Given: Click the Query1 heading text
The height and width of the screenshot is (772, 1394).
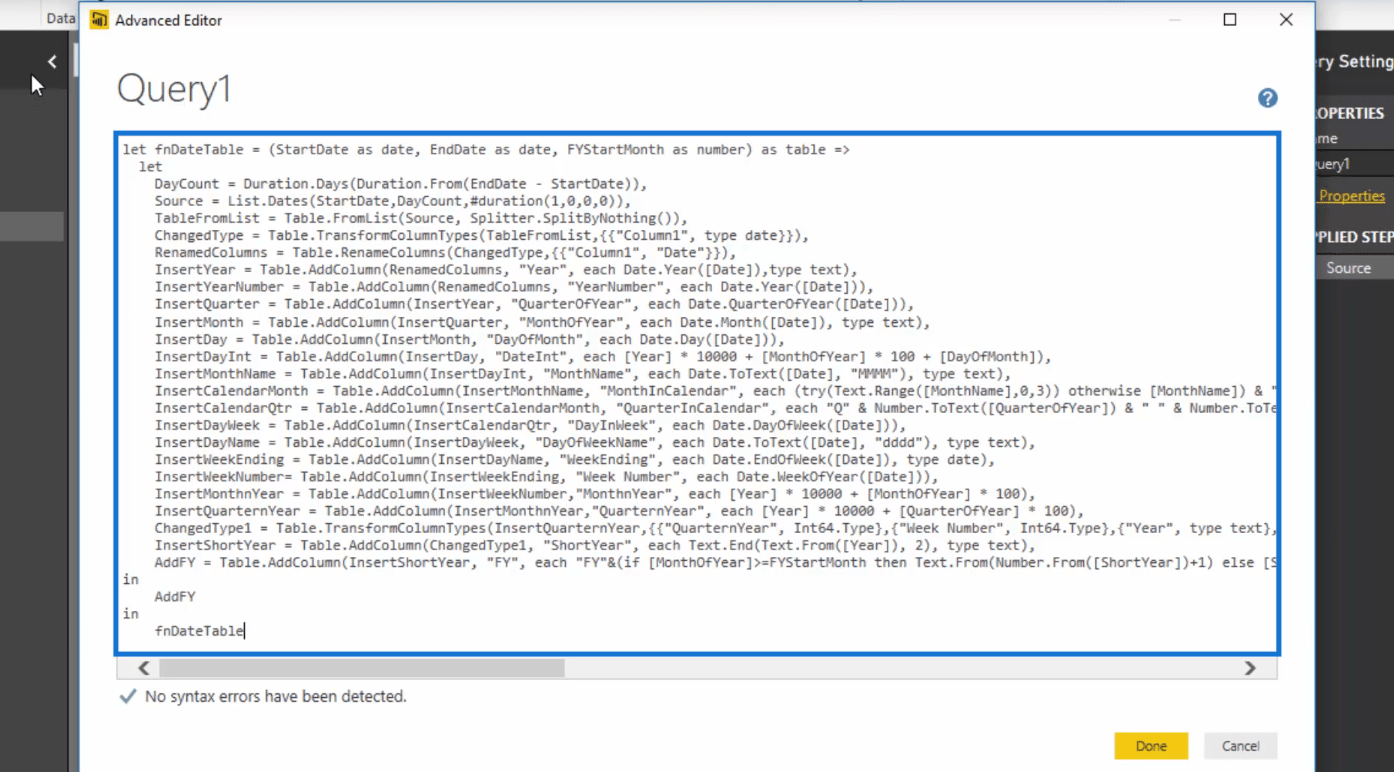Looking at the screenshot, I should [174, 89].
